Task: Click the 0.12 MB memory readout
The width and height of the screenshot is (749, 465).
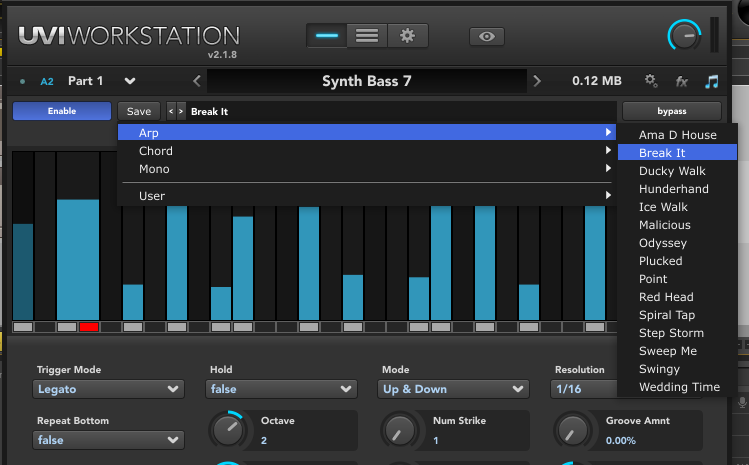Action: coord(597,81)
